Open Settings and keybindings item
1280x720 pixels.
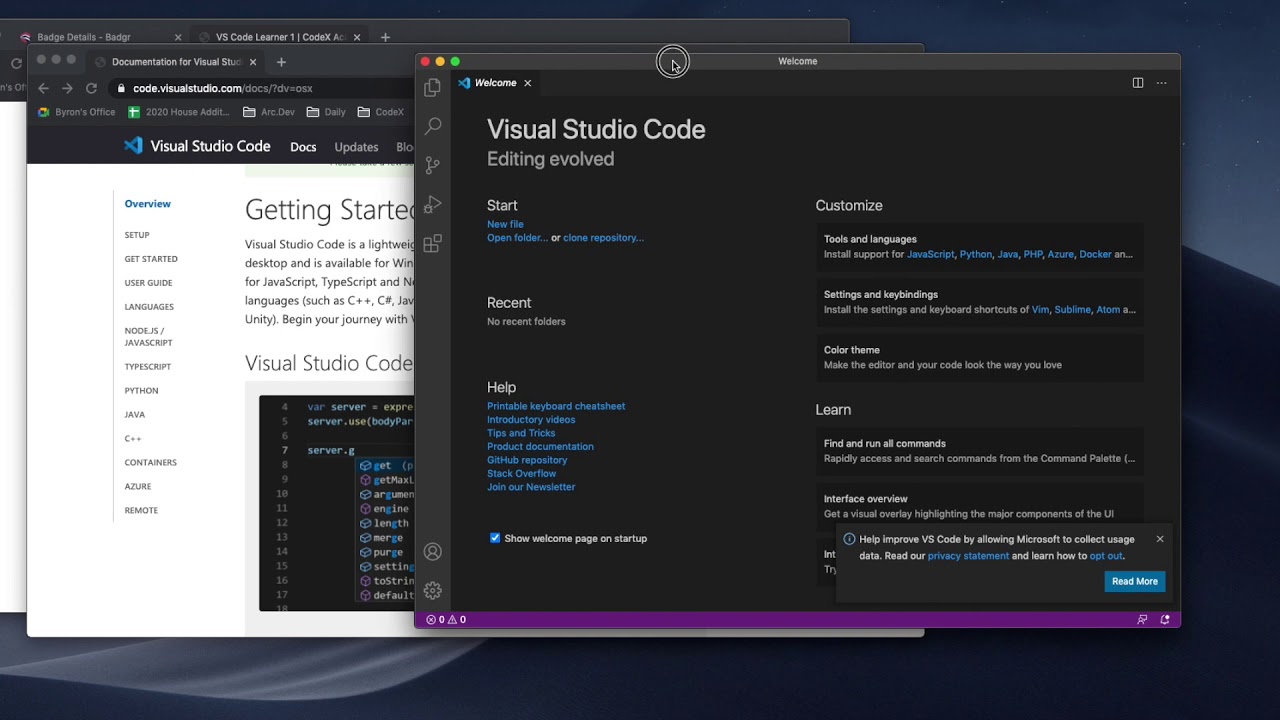click(x=980, y=302)
